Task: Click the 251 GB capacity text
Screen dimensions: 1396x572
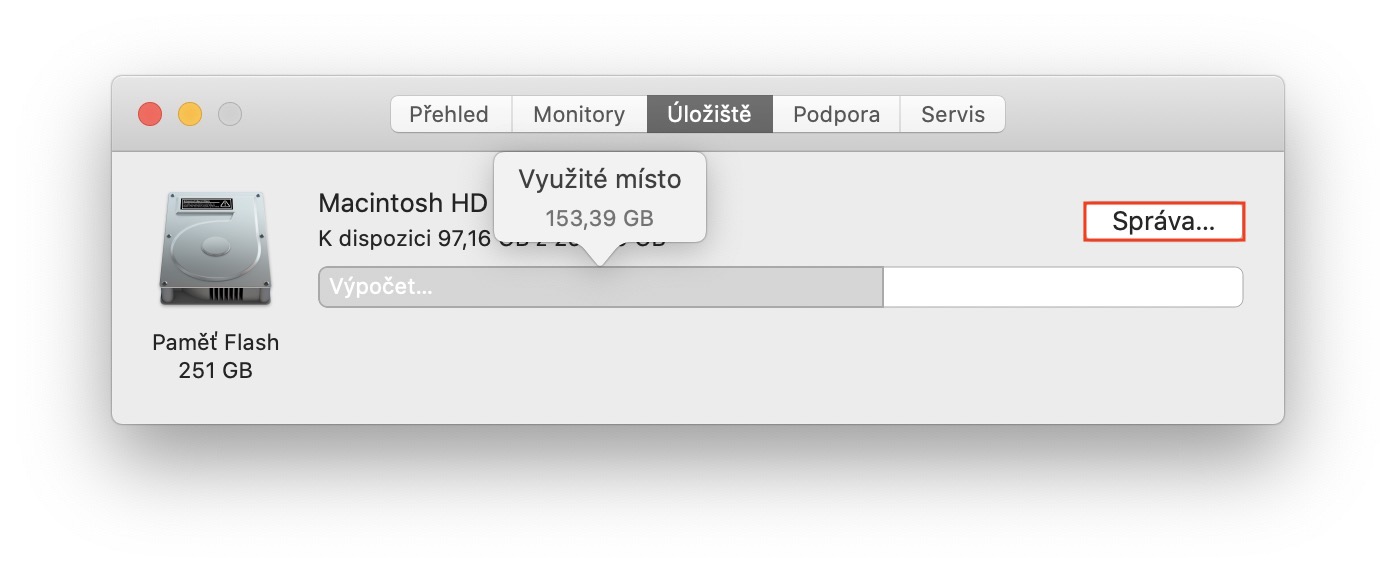Action: click(x=215, y=370)
